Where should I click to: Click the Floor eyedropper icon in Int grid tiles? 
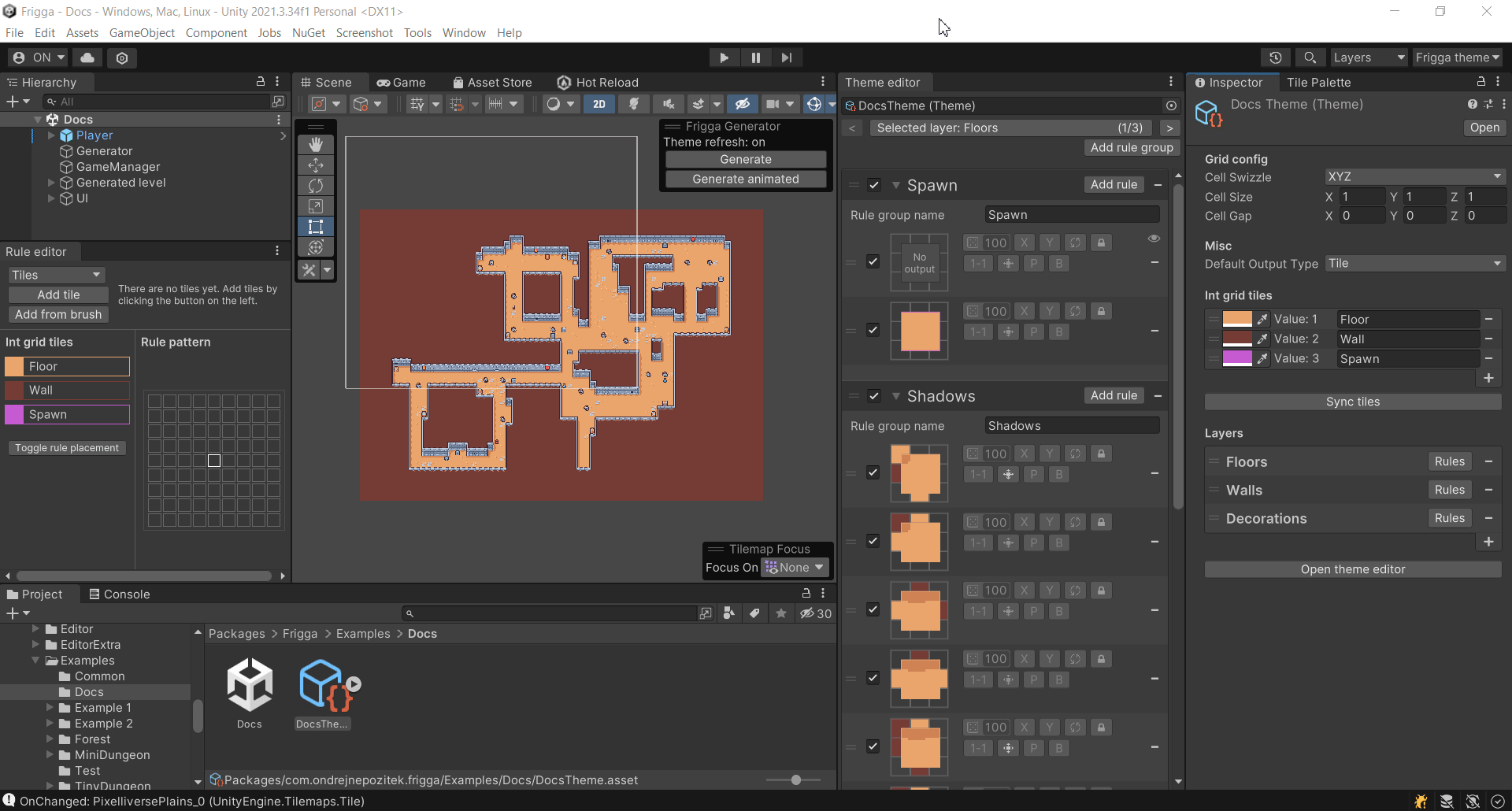[1262, 319]
